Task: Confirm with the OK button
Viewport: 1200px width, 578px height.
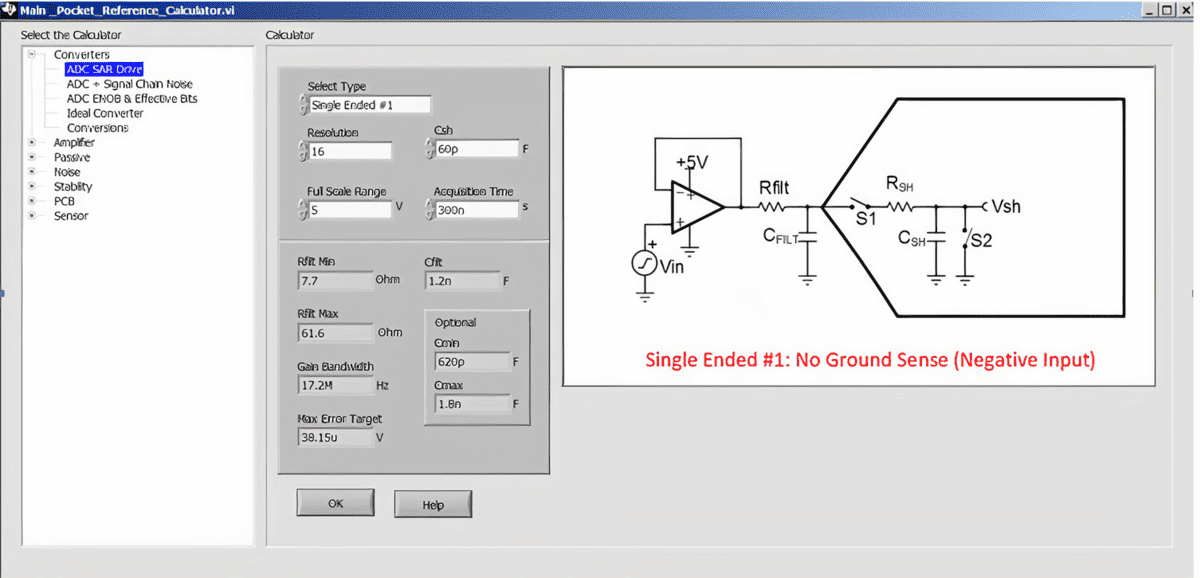Action: 335,503
